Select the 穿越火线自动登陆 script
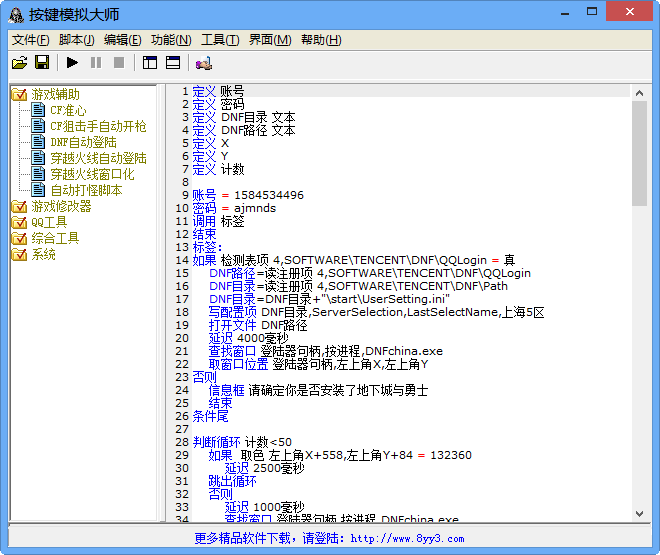Image resolution: width=660 pixels, height=555 pixels. click(98, 158)
